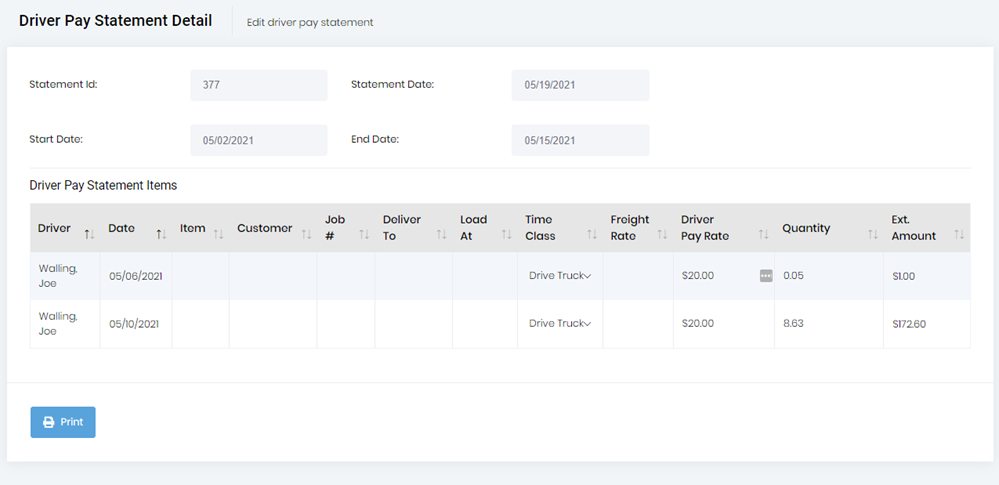Sort by Time Class column arrows

(592, 235)
